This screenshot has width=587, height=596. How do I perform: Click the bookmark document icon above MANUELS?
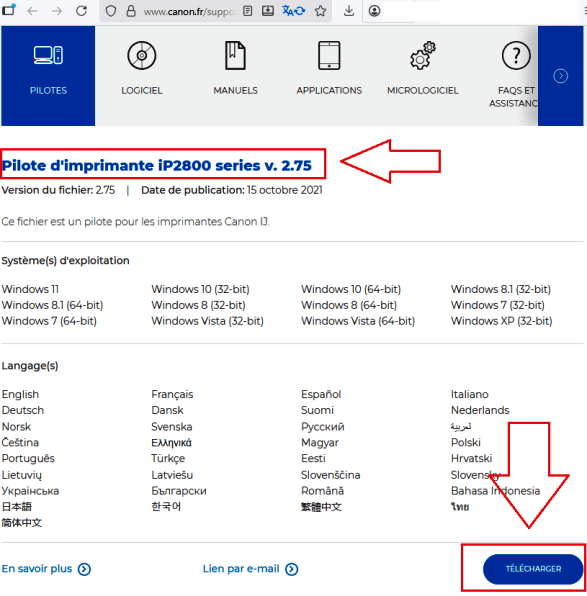(235, 55)
